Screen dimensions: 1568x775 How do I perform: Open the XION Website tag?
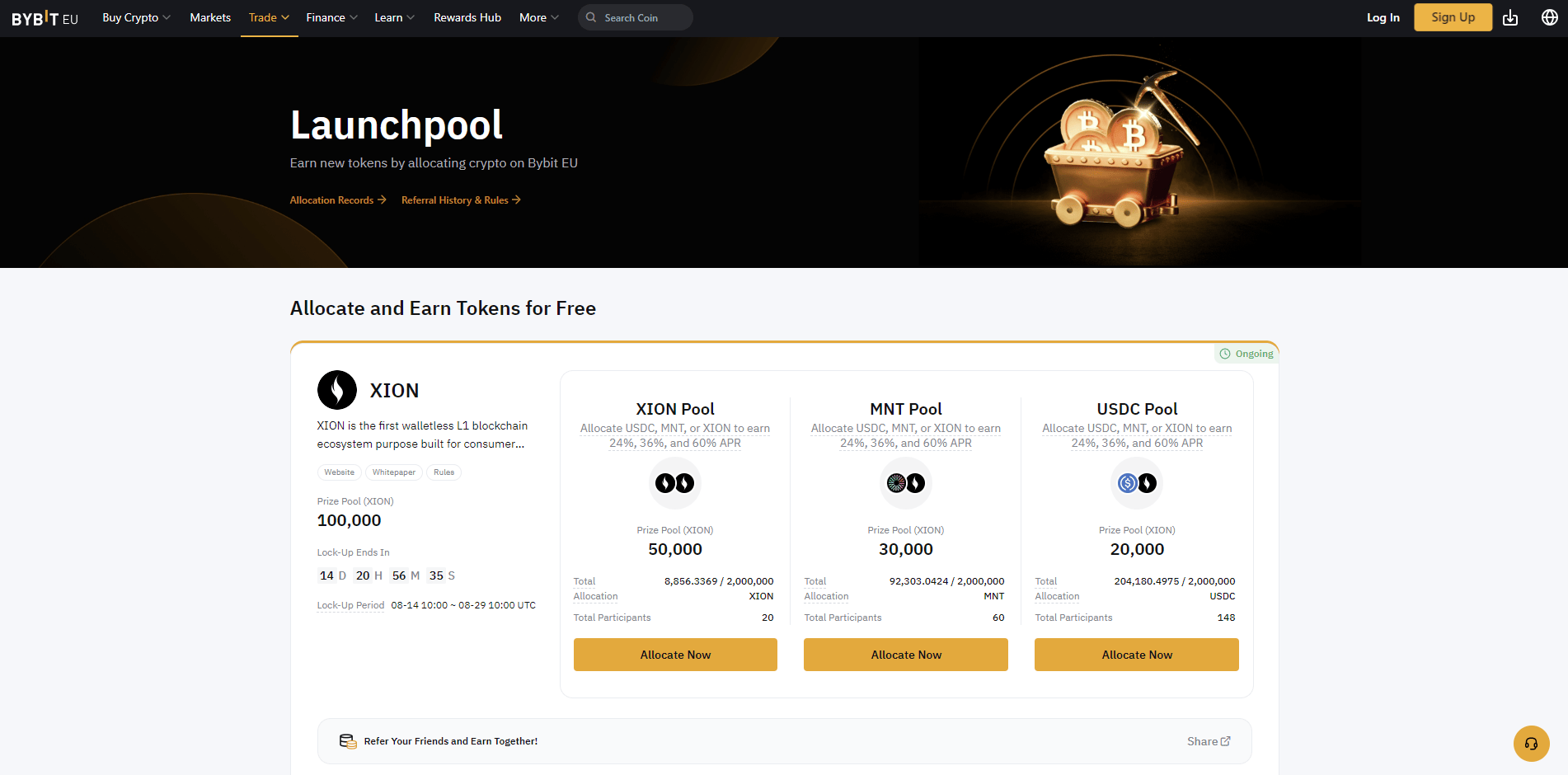click(340, 472)
